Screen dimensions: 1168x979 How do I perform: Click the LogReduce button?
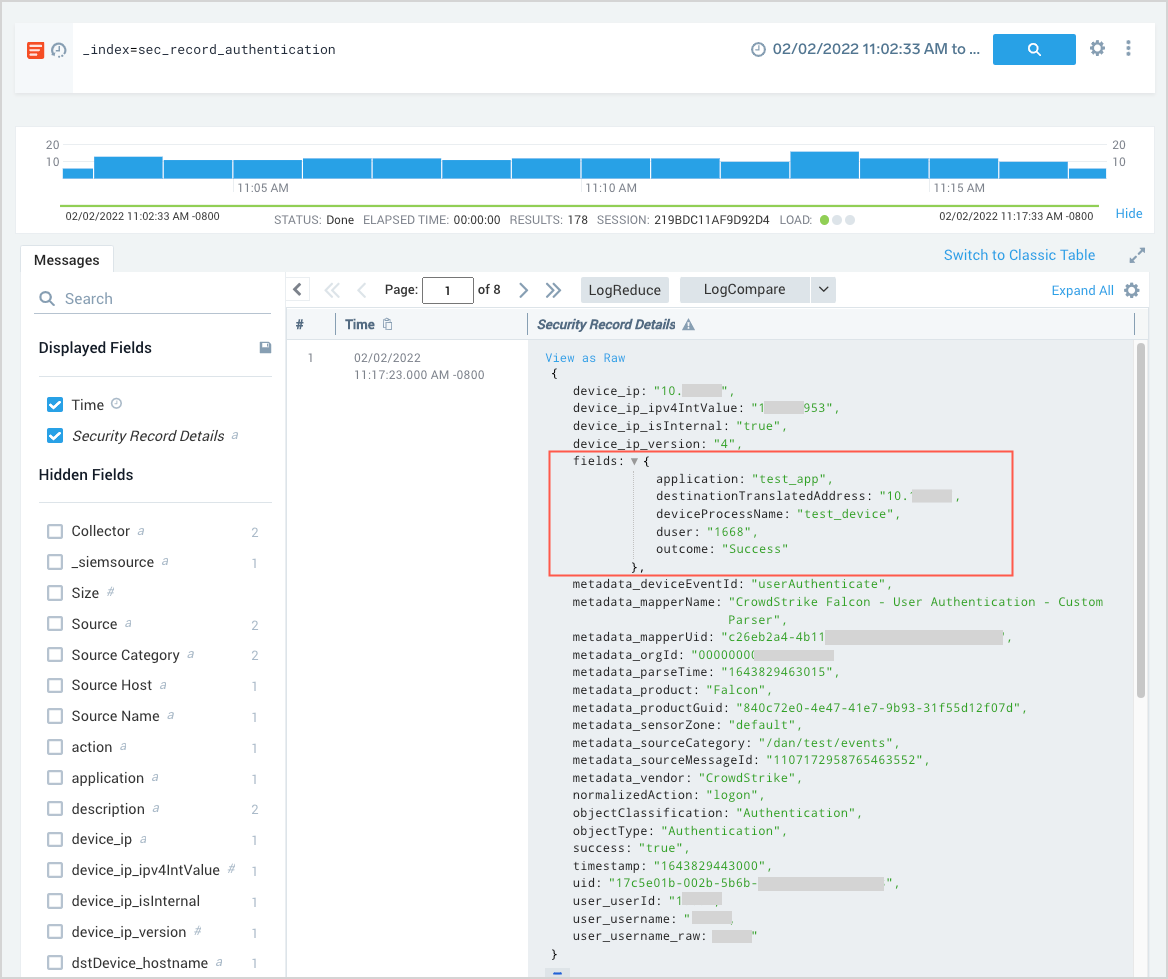coord(624,290)
